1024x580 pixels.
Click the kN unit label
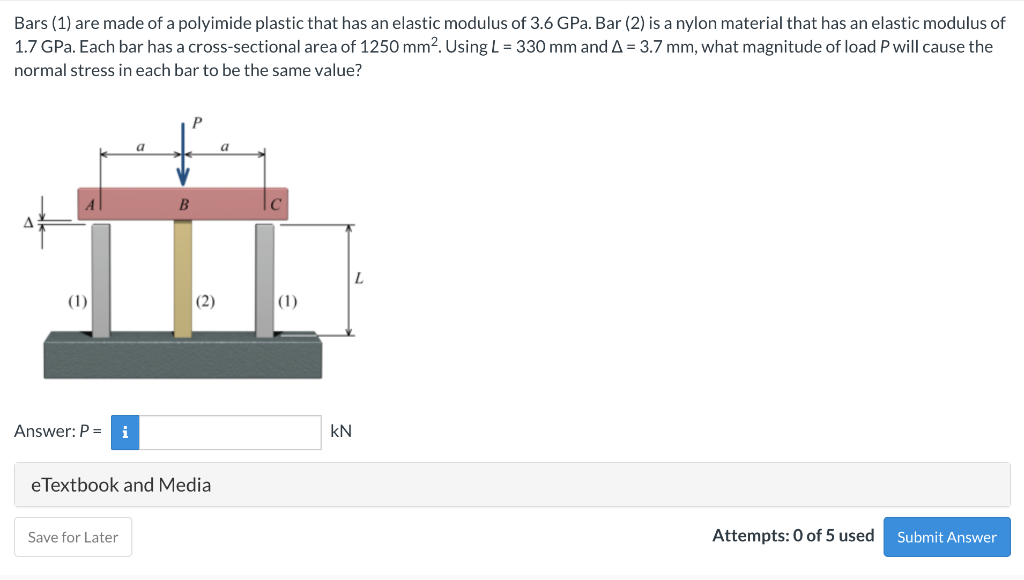click(340, 431)
